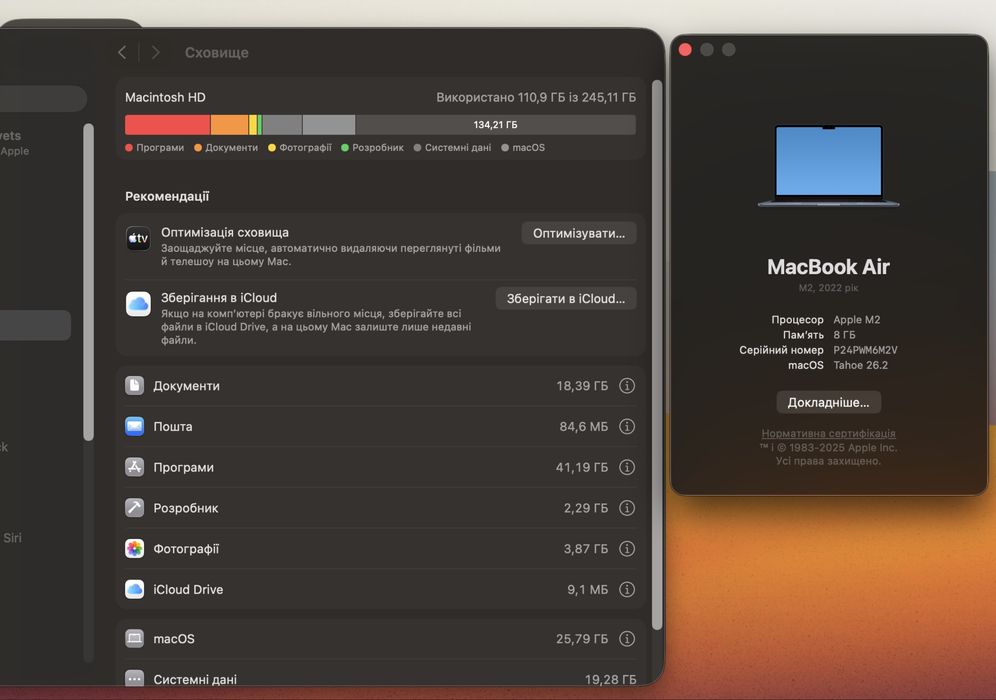Screen dimensions: 996x700
Task: Click the Програми App Store icon
Action: click(x=134, y=467)
